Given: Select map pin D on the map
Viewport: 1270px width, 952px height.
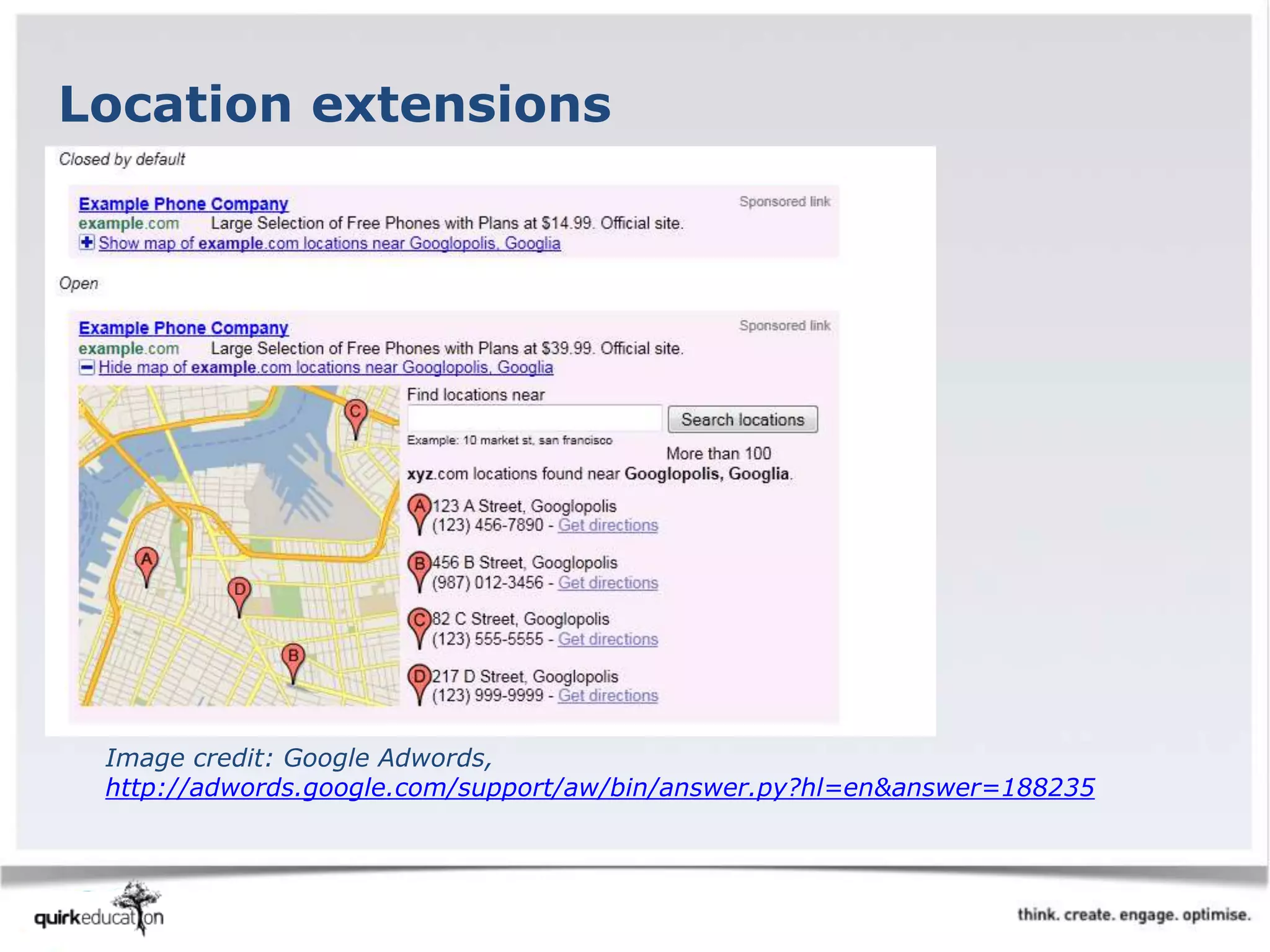Looking at the screenshot, I should (239, 596).
